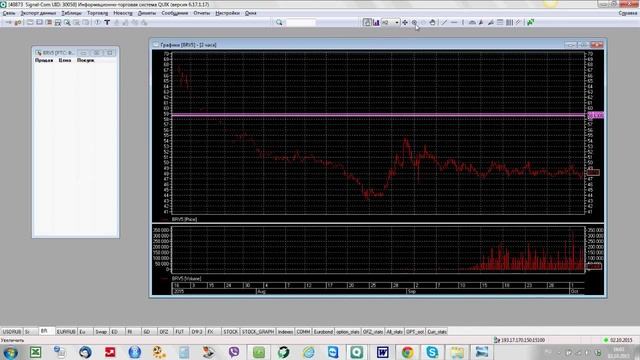Switch to the COMM tab

point(303,332)
